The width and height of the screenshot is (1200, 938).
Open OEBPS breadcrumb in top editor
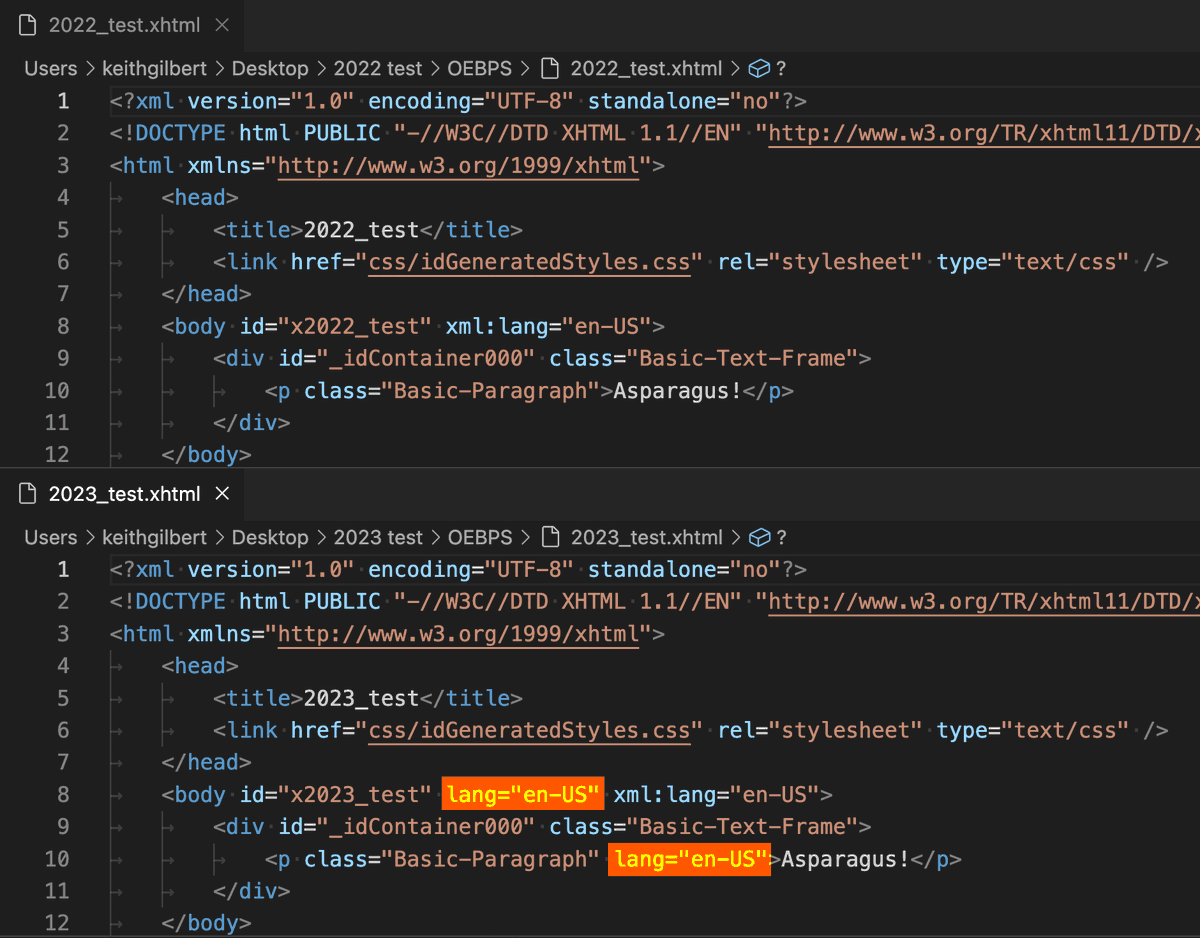click(480, 68)
